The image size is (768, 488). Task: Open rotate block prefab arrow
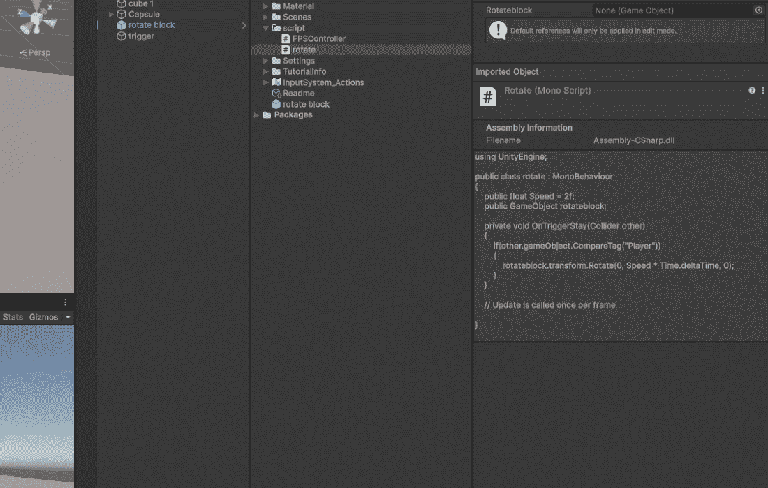[243, 25]
